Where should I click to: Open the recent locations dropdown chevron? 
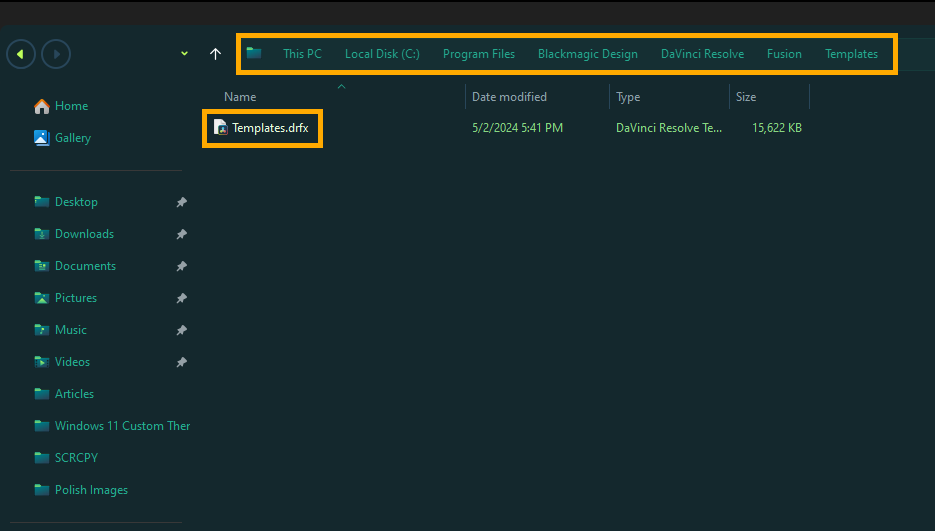click(184, 54)
